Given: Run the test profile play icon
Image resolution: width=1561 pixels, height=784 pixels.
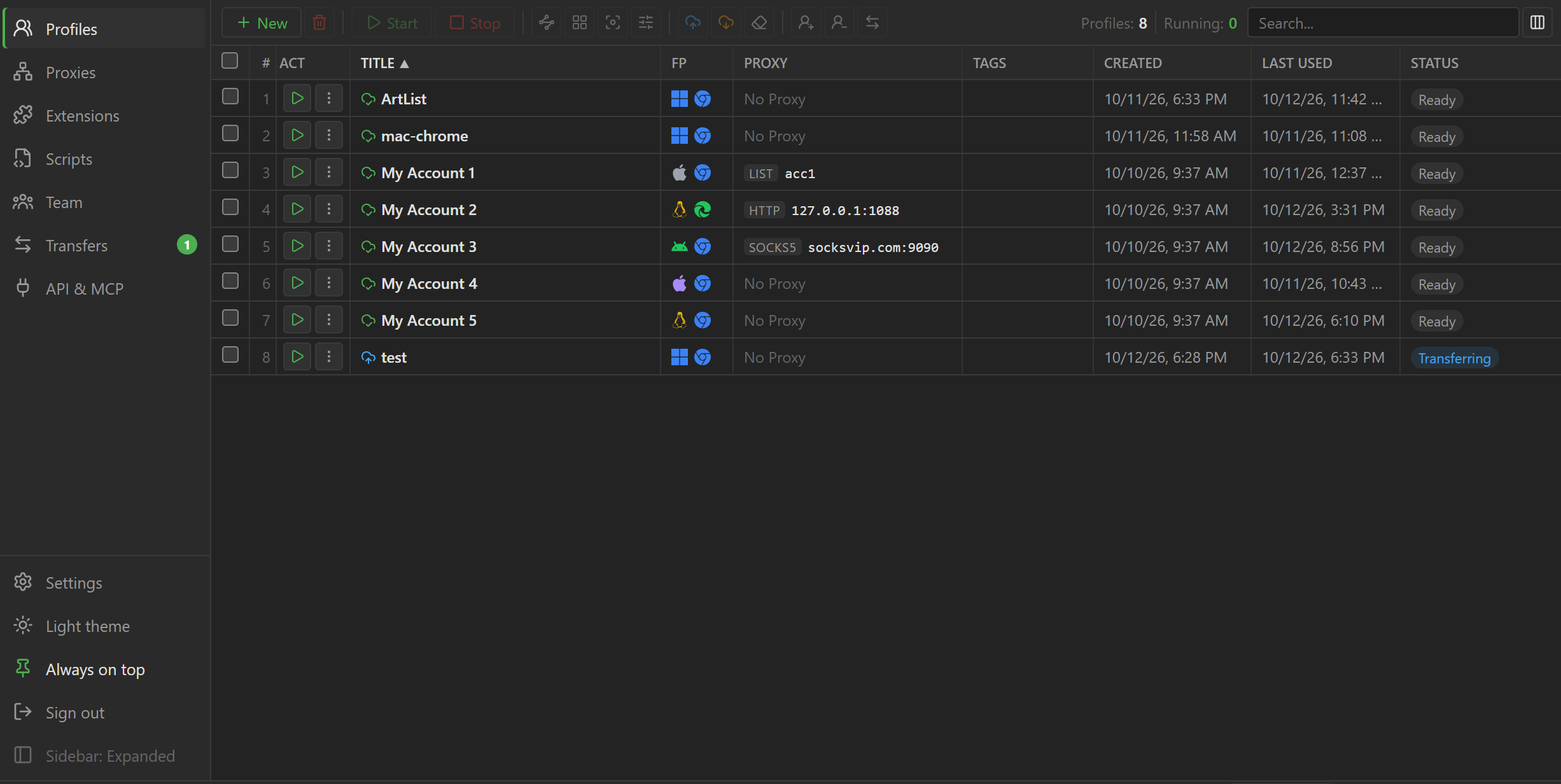Looking at the screenshot, I should [x=297, y=357].
